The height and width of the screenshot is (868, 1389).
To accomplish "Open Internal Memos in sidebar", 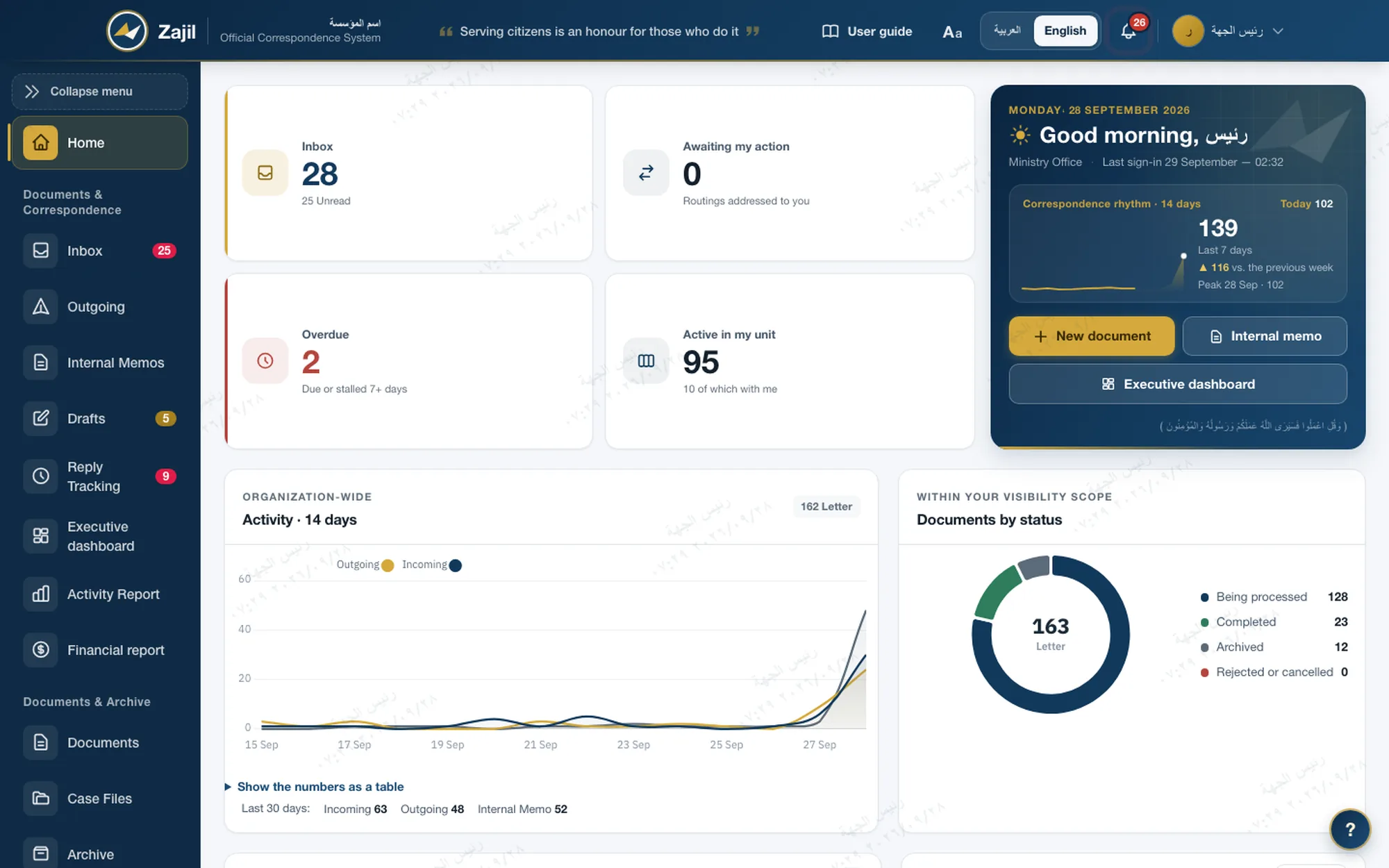I will tap(99, 362).
